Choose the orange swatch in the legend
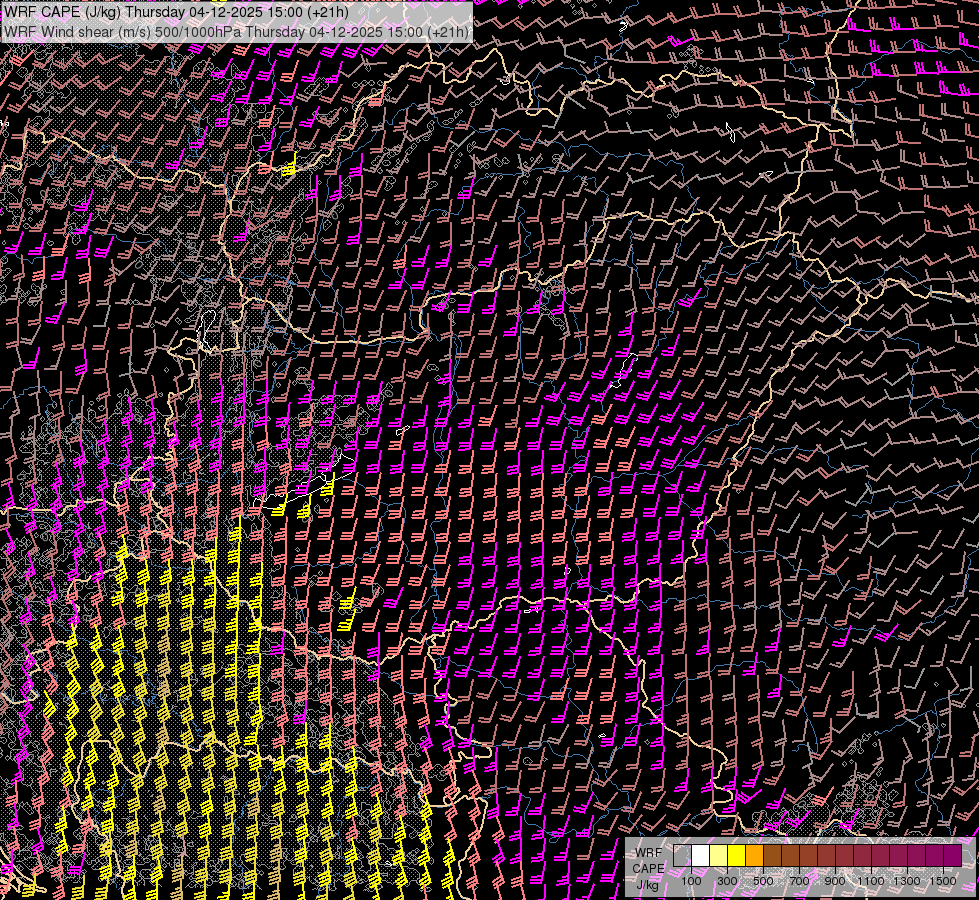This screenshot has width=979, height=900. [x=754, y=856]
